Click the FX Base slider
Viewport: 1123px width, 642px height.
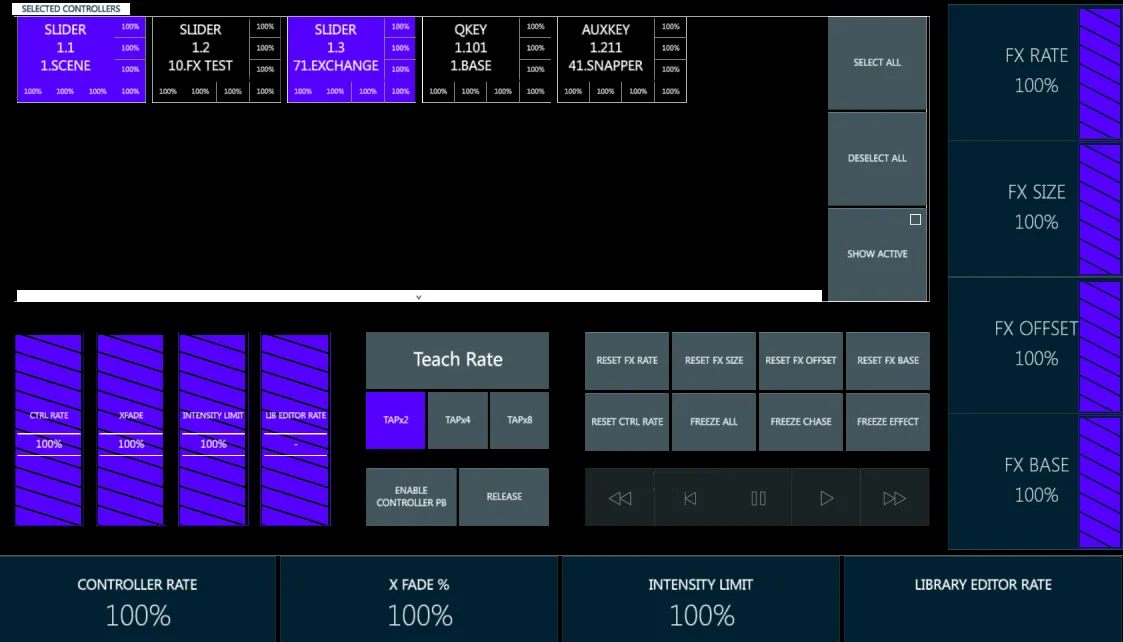(1100, 482)
